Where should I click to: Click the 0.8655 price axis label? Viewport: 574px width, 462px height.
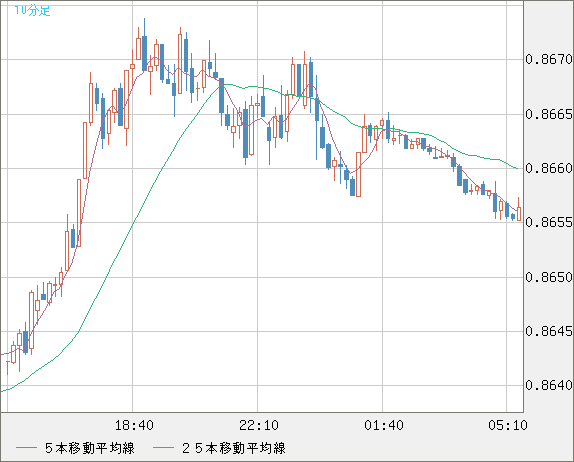(x=549, y=222)
